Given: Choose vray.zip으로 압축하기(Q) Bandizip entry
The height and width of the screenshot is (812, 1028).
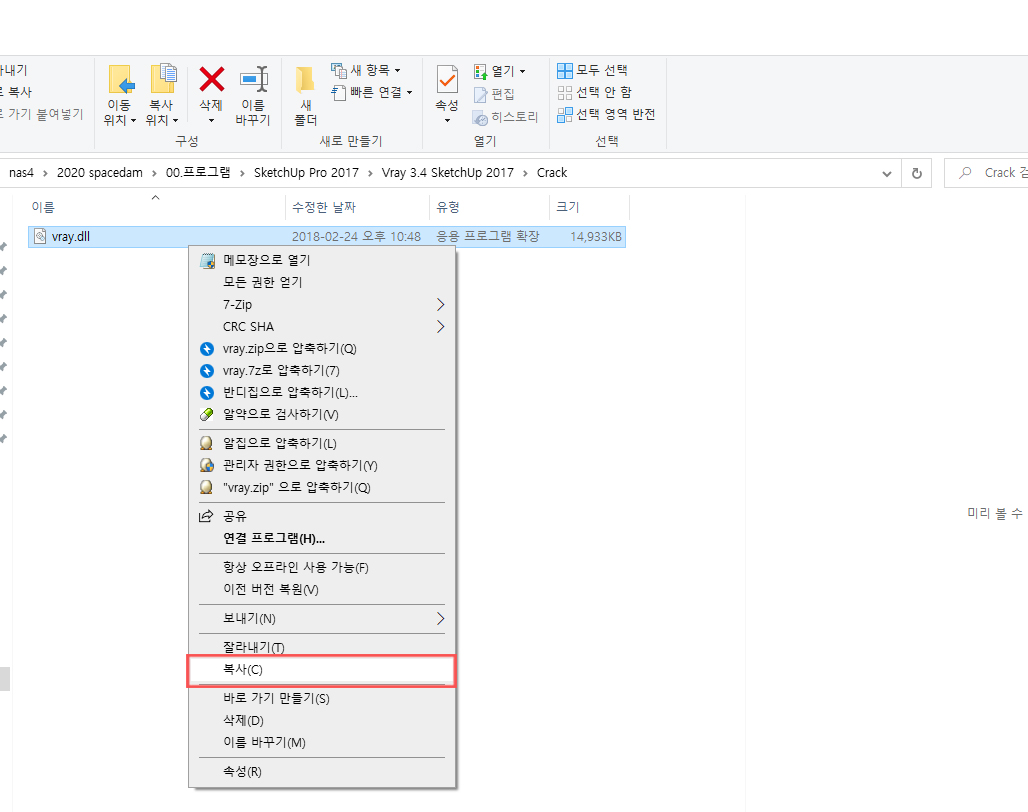Looking at the screenshot, I should click(322, 349).
